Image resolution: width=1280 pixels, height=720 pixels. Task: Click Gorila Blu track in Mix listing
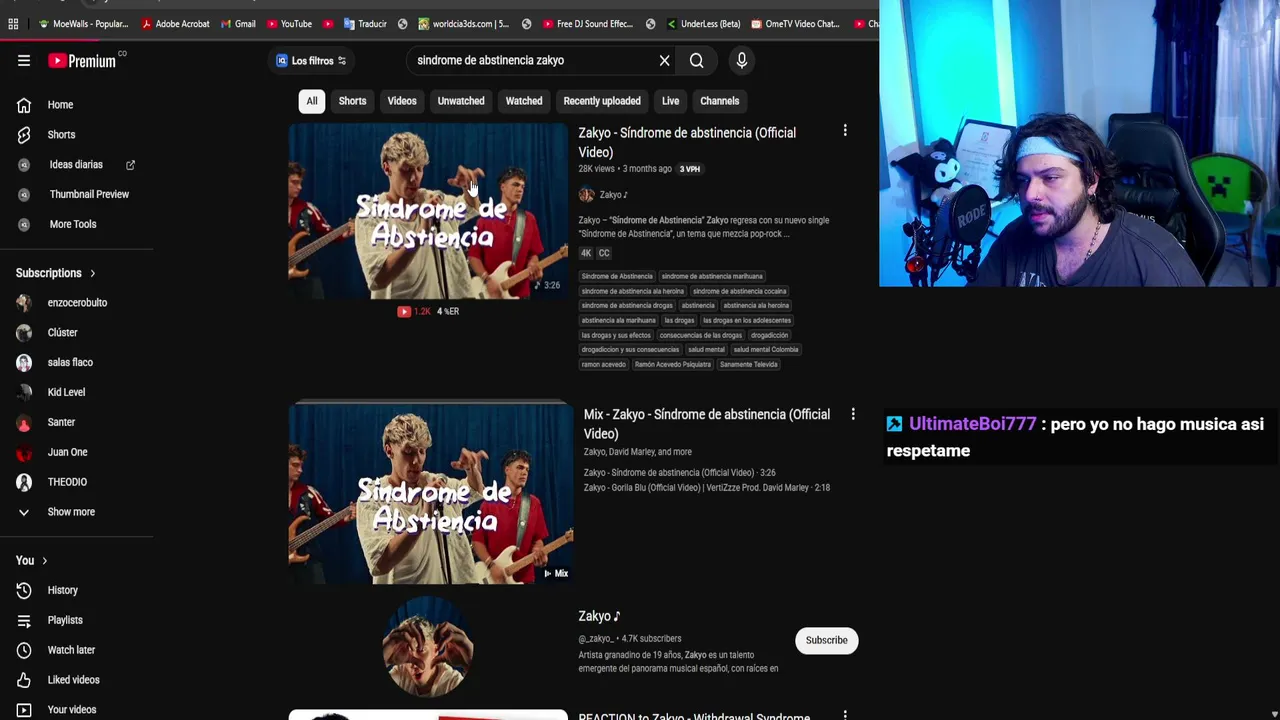[x=706, y=488]
